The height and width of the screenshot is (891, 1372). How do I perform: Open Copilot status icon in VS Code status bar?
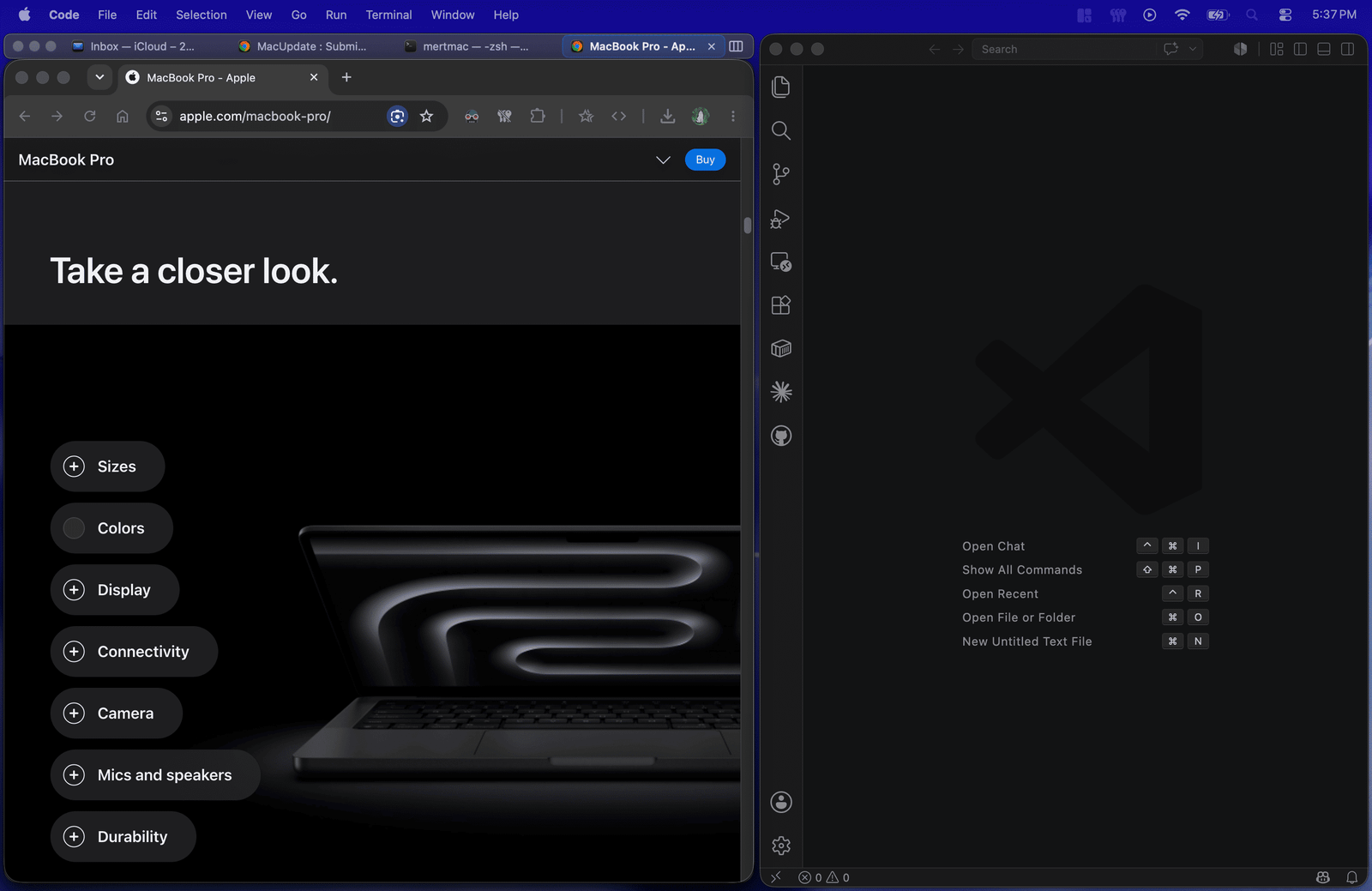[x=1323, y=877]
